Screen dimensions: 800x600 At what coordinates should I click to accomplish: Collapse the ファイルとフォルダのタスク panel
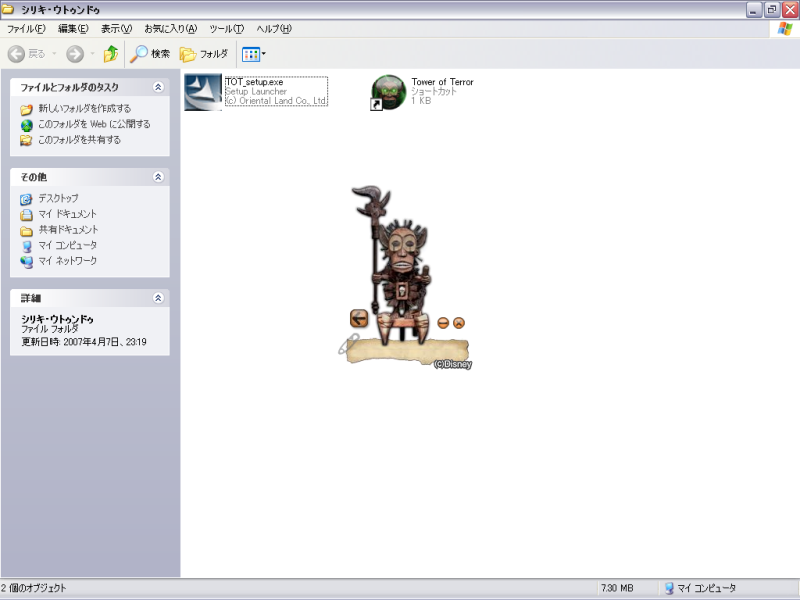(x=158, y=87)
